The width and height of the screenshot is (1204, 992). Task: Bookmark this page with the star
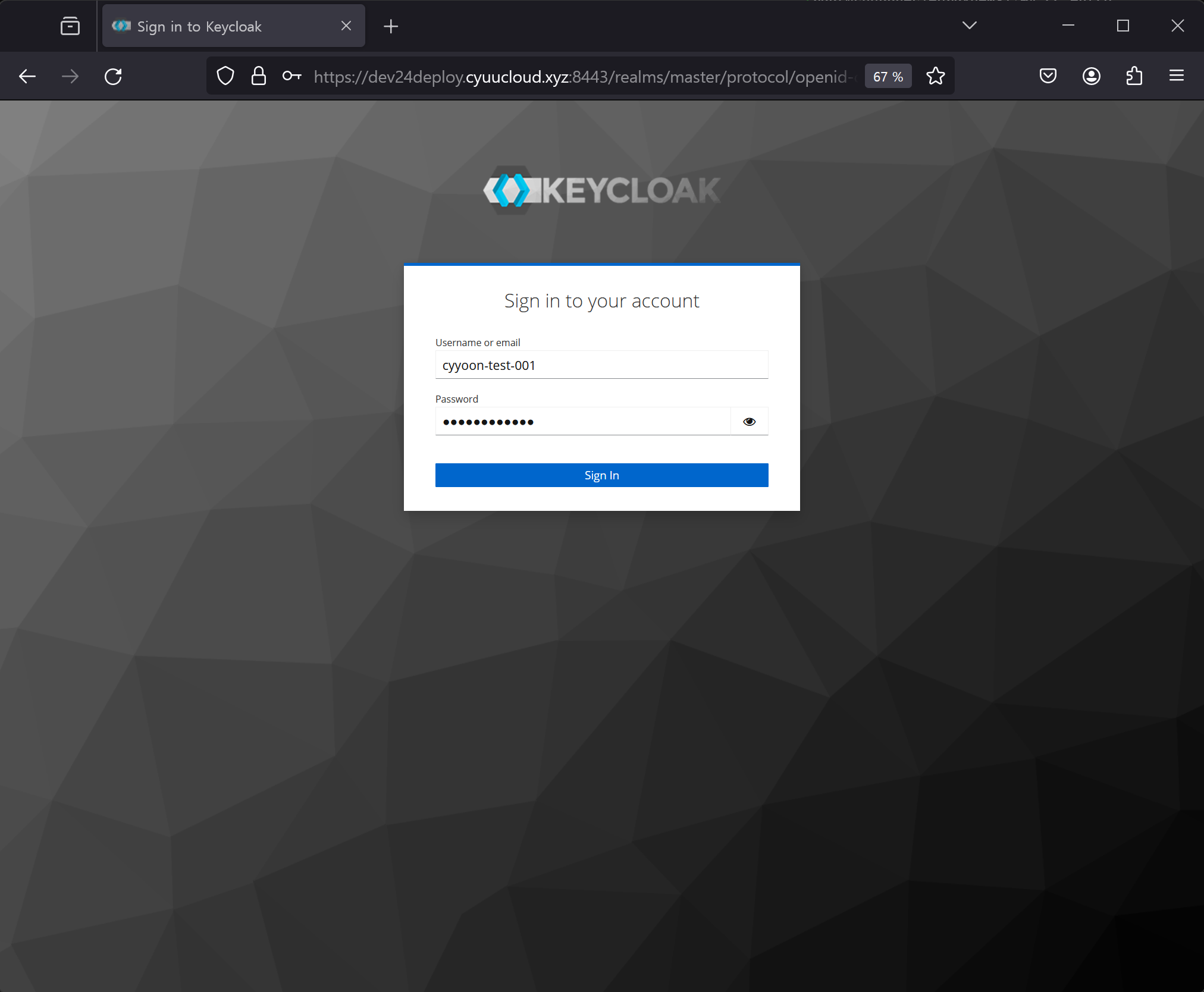[936, 76]
